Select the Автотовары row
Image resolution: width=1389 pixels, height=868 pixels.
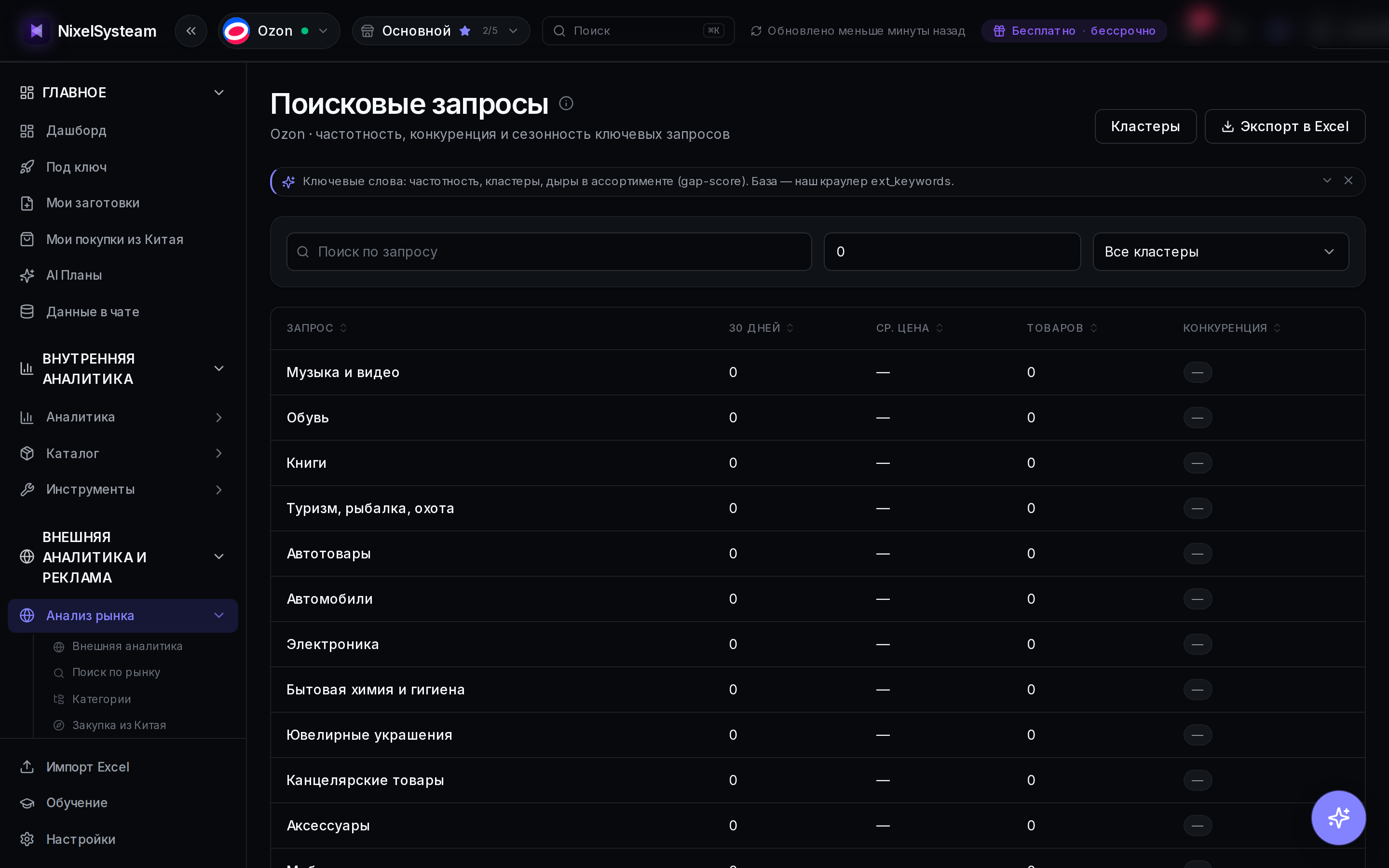point(817,554)
